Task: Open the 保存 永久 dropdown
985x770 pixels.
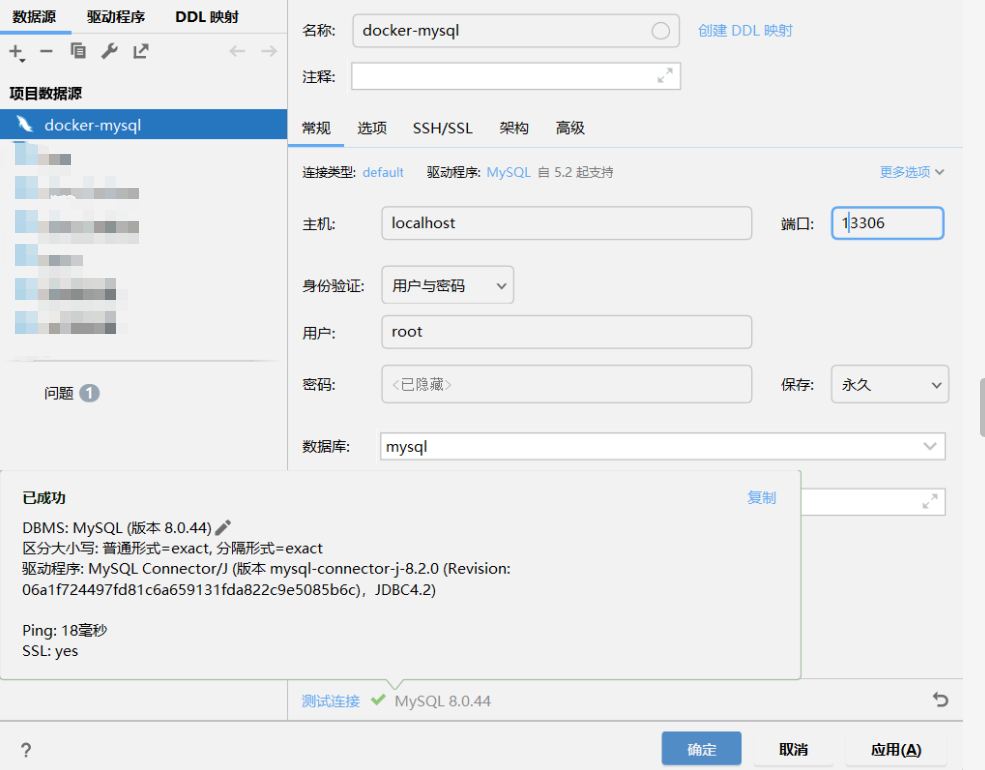Action: pos(890,384)
